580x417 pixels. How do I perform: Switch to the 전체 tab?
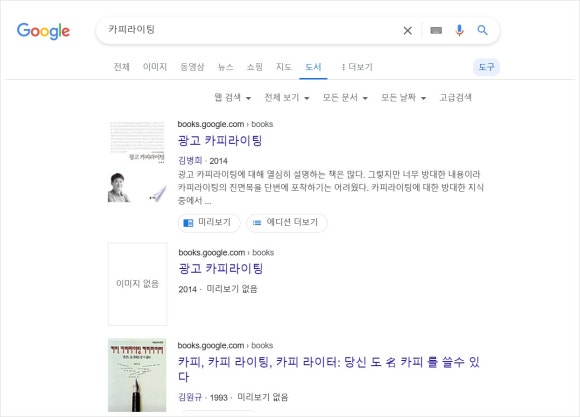pyautogui.click(x=121, y=67)
